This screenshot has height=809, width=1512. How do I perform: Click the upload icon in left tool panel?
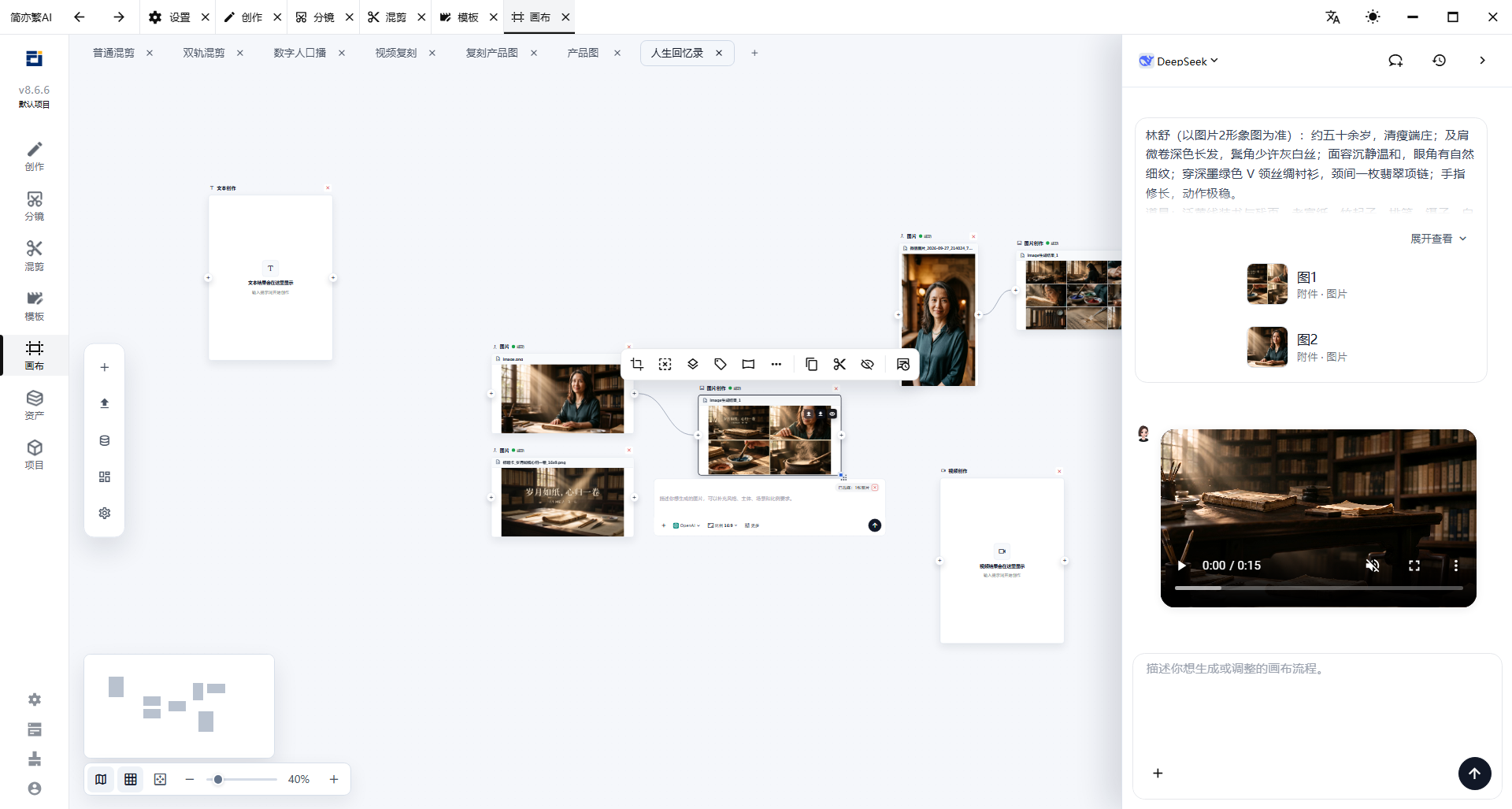[105, 403]
